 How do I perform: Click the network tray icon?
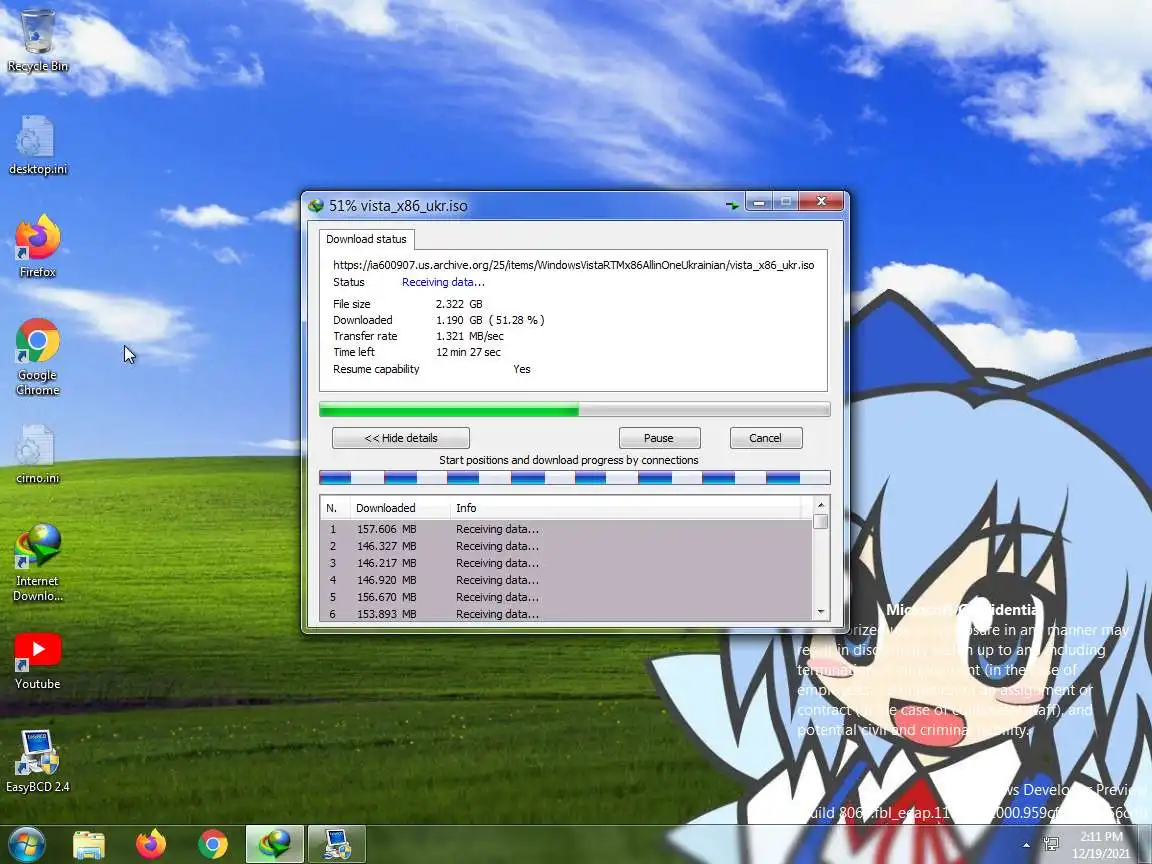pos(1051,845)
